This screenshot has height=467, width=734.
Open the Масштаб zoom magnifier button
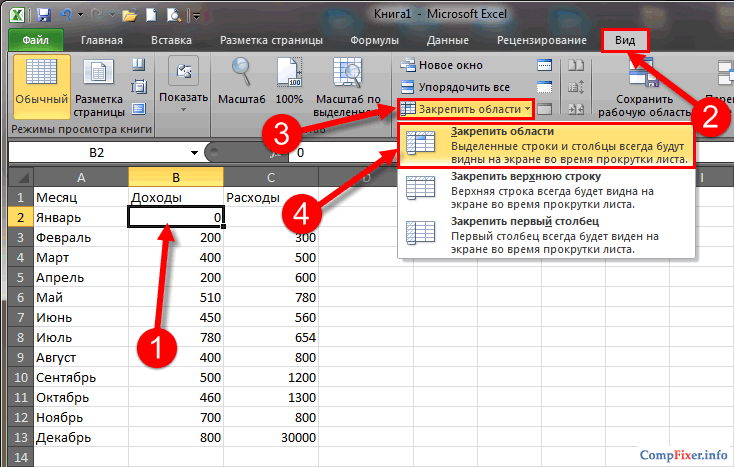pyautogui.click(x=242, y=80)
